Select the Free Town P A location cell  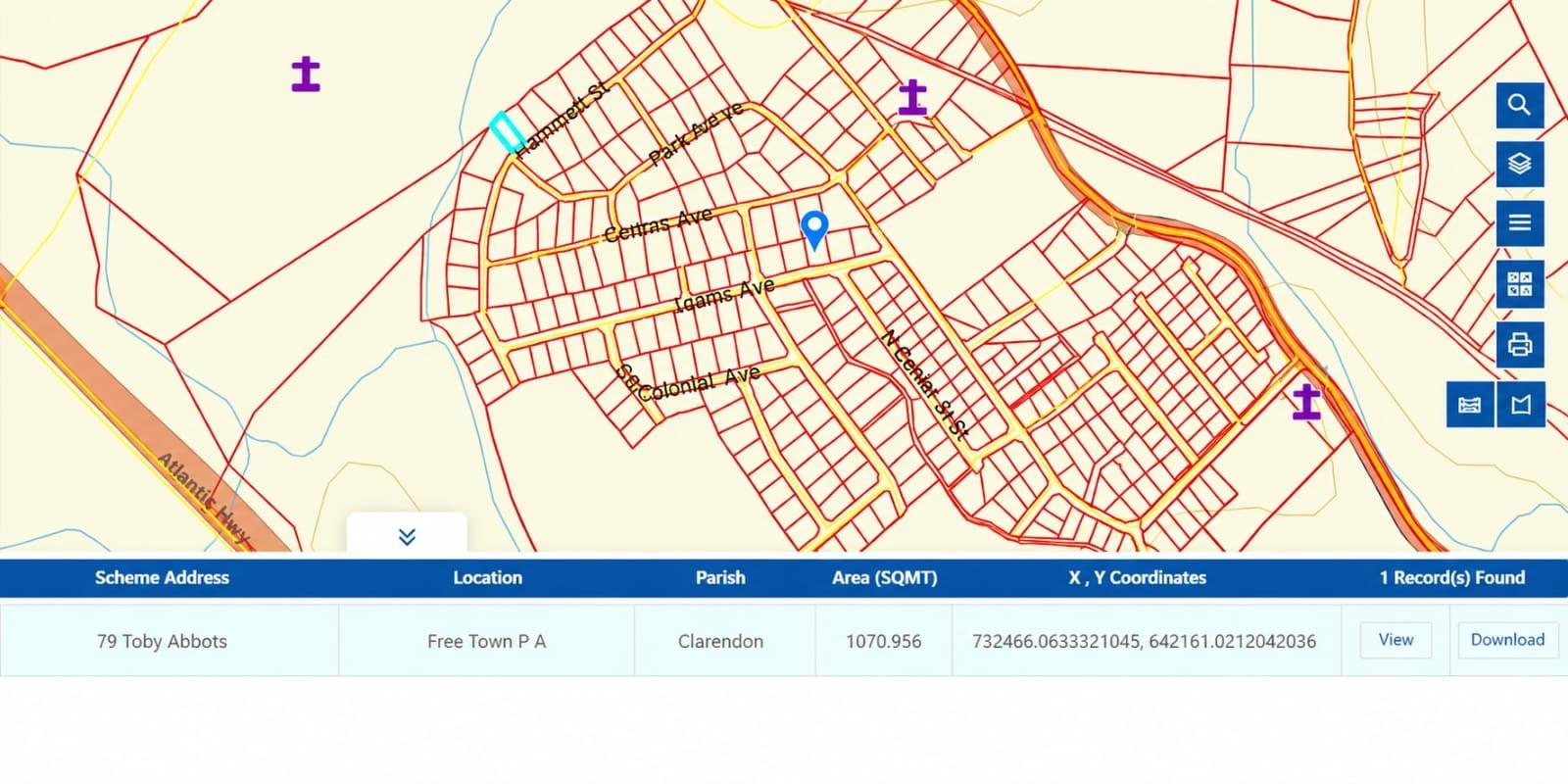click(x=486, y=641)
